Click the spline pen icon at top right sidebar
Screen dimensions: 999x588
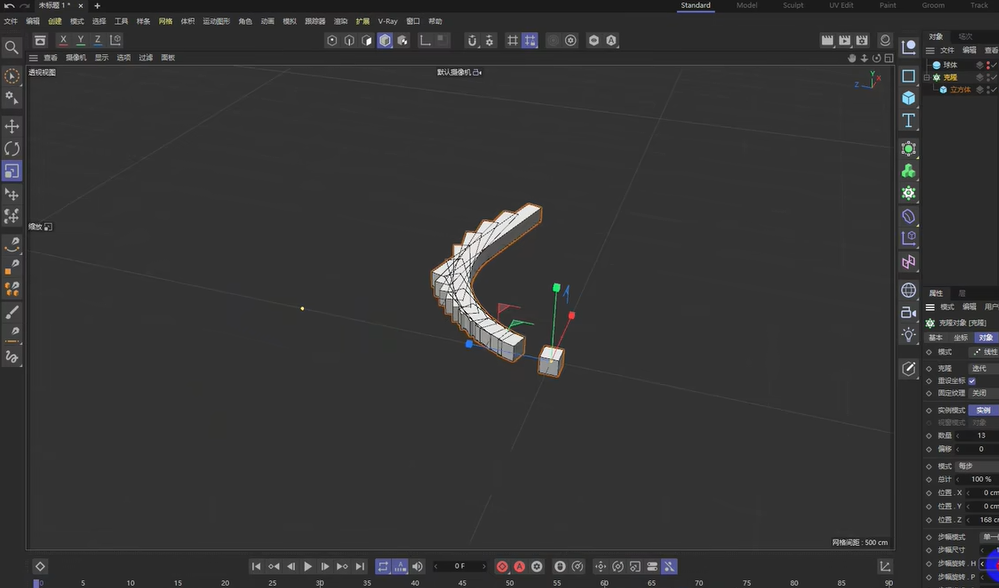(908, 47)
